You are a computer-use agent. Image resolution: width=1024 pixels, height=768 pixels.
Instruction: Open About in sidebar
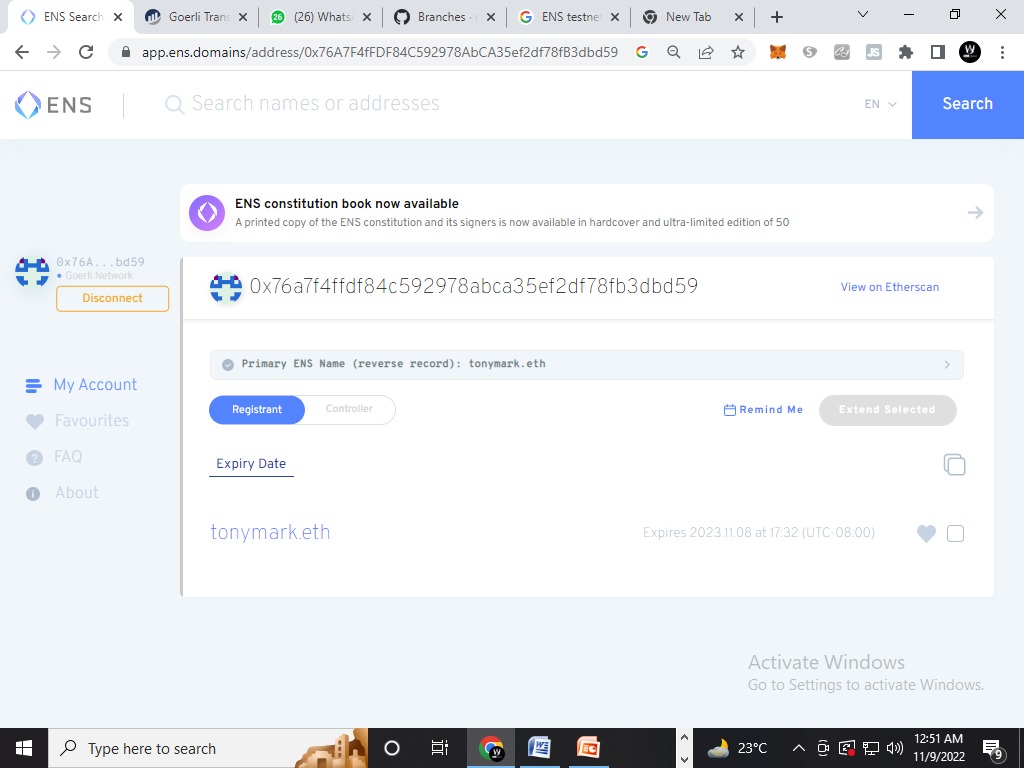tap(62, 493)
